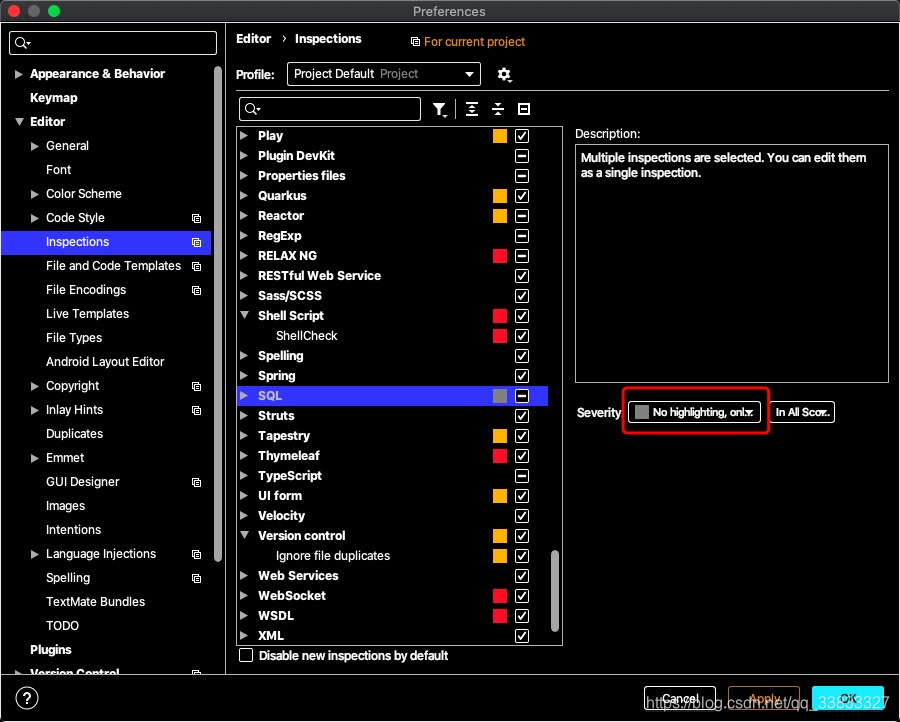Select the WebSocket inspection group
900x722 pixels.
click(392, 596)
